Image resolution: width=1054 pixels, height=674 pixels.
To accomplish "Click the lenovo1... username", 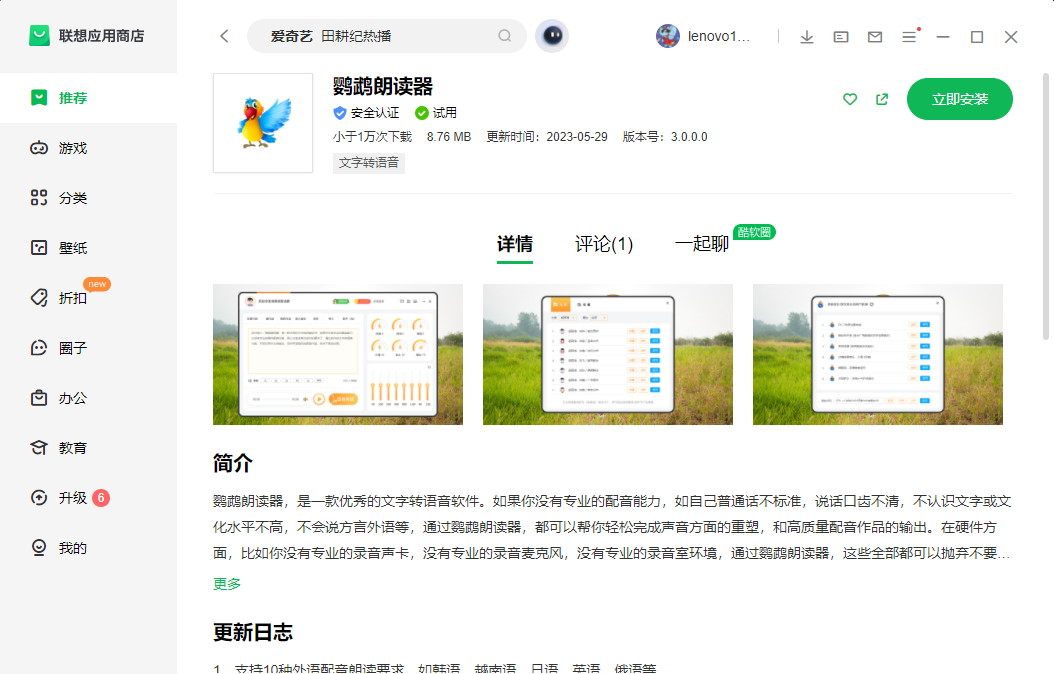I will 719,36.
